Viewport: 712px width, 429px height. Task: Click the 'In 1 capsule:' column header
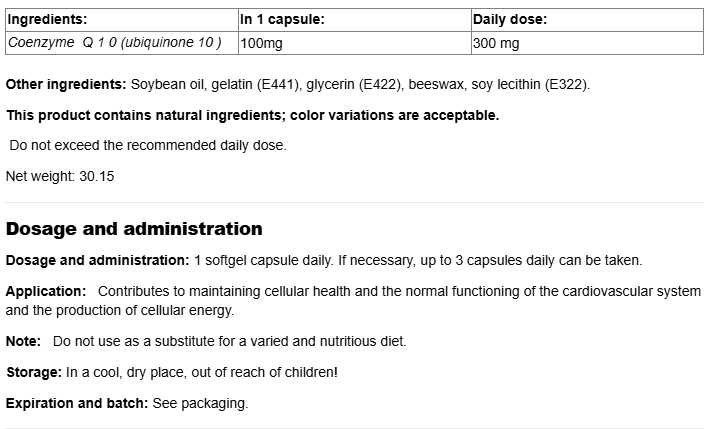282,19
